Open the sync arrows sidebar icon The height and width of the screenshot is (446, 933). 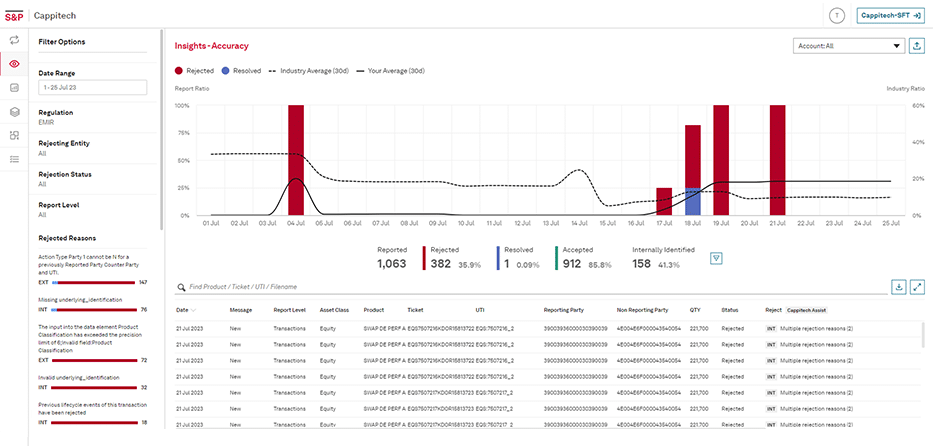click(x=14, y=40)
